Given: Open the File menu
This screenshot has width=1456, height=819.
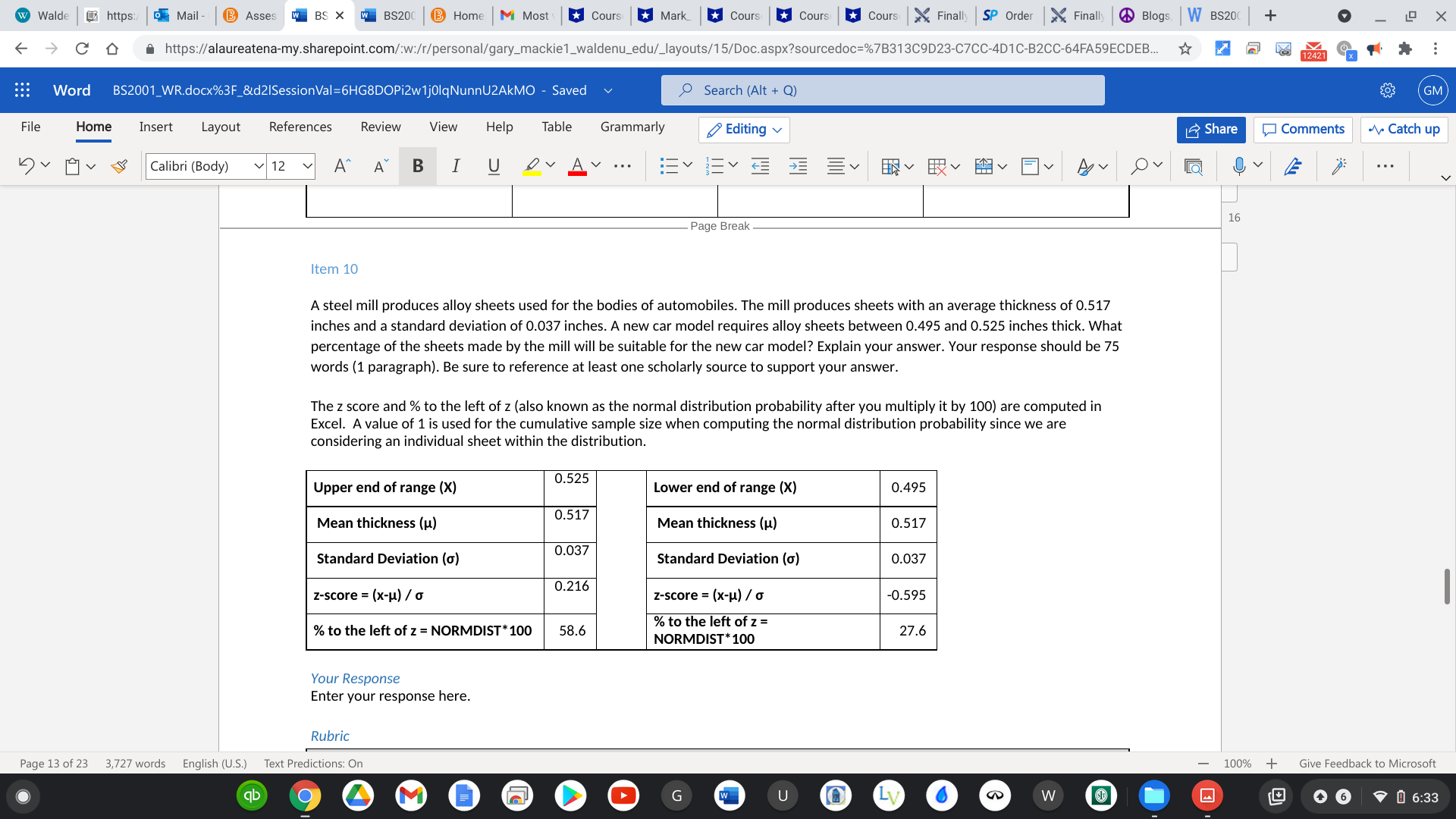Looking at the screenshot, I should click(x=30, y=127).
